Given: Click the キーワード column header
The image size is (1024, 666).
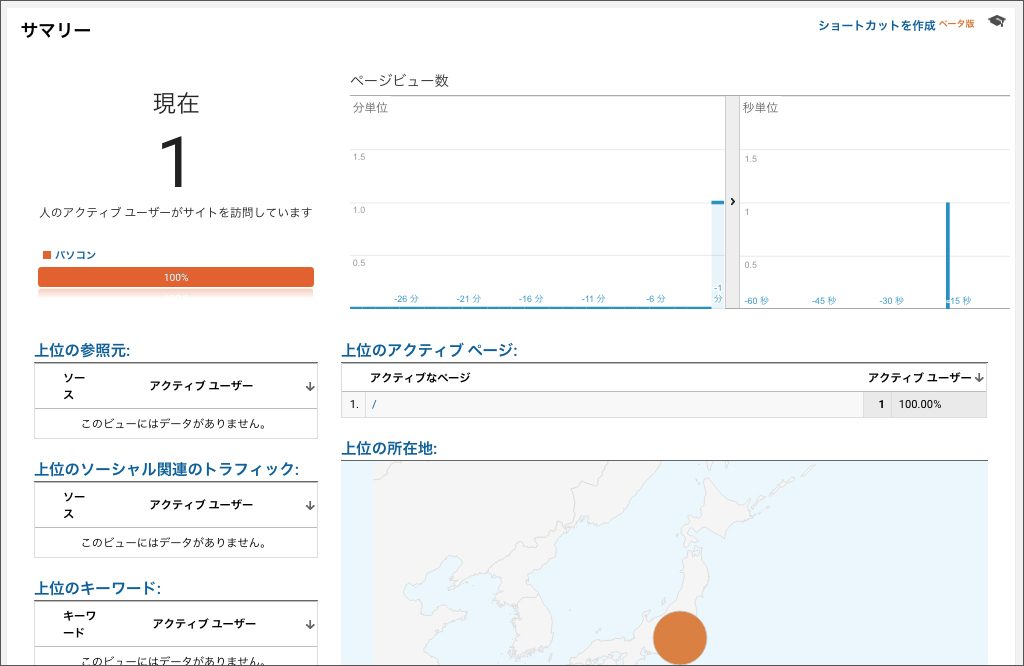Looking at the screenshot, I should tap(79, 624).
